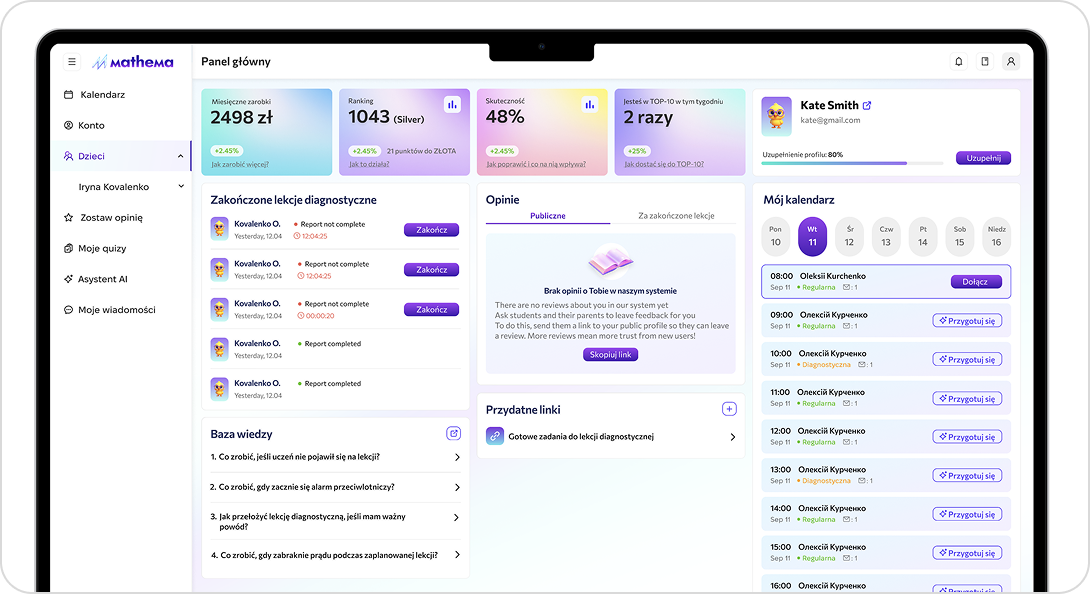Screen dimensions: 1090x594
Task: Open Skuteczność chart icon
Action: tap(589, 105)
